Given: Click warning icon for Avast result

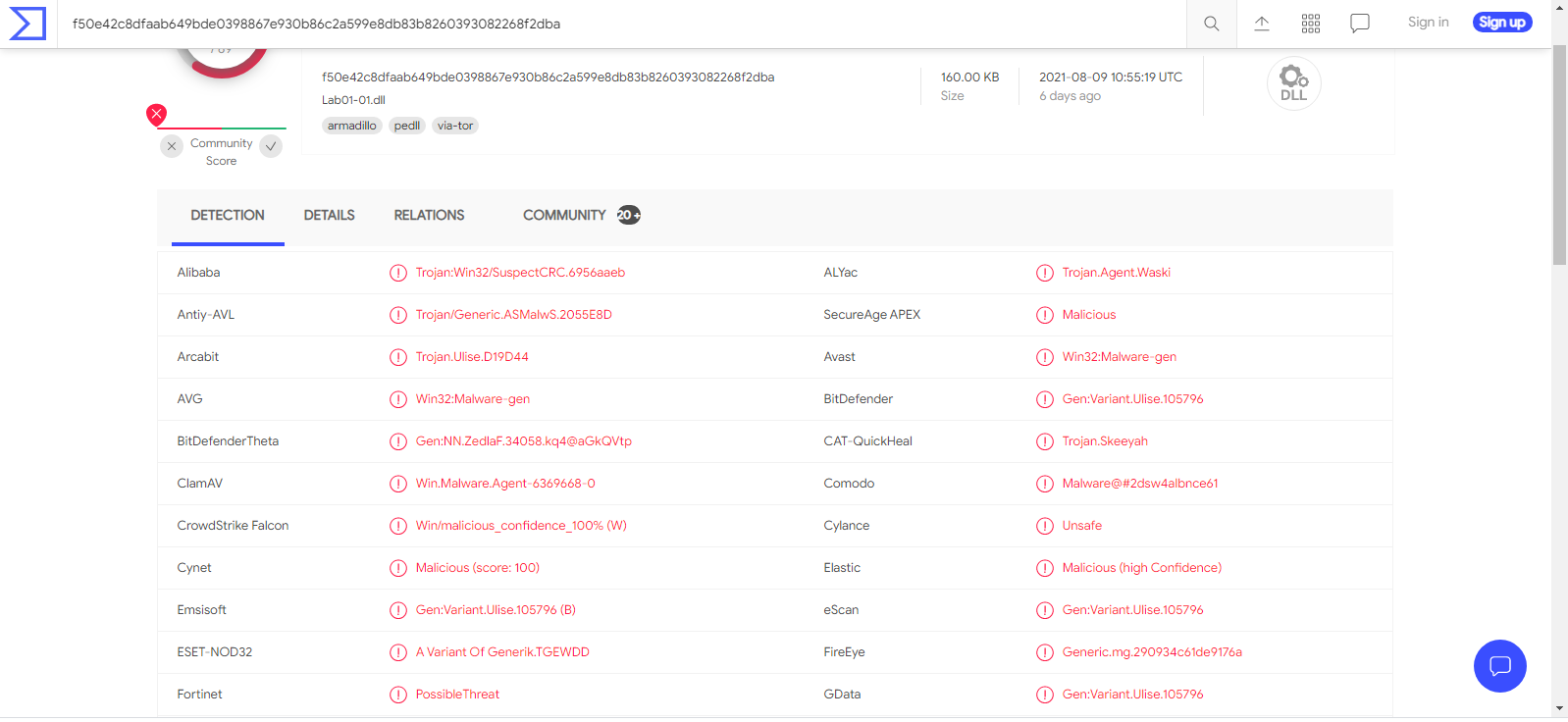Looking at the screenshot, I should pos(1045,357).
